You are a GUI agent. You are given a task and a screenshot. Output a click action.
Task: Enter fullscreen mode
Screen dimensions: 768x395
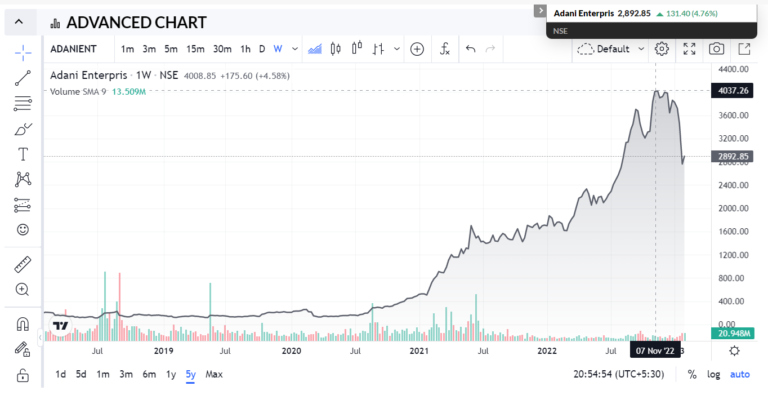click(689, 49)
